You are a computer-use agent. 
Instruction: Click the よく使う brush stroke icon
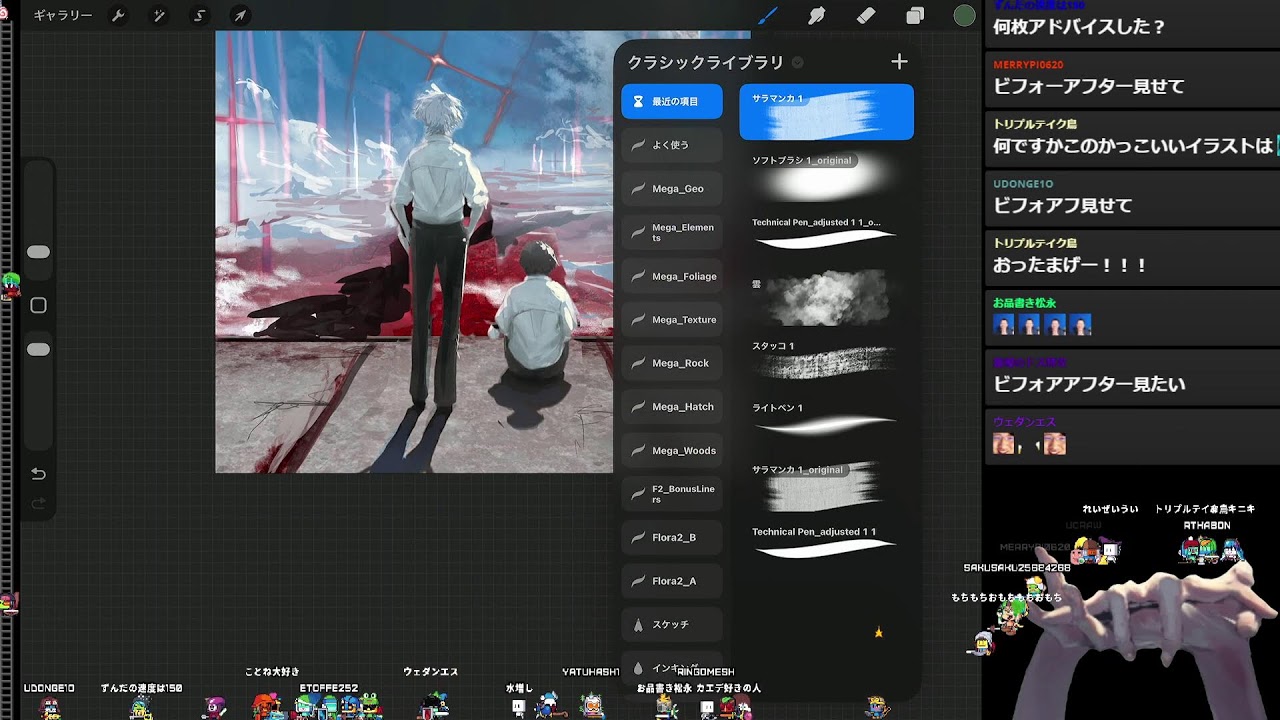click(638, 145)
